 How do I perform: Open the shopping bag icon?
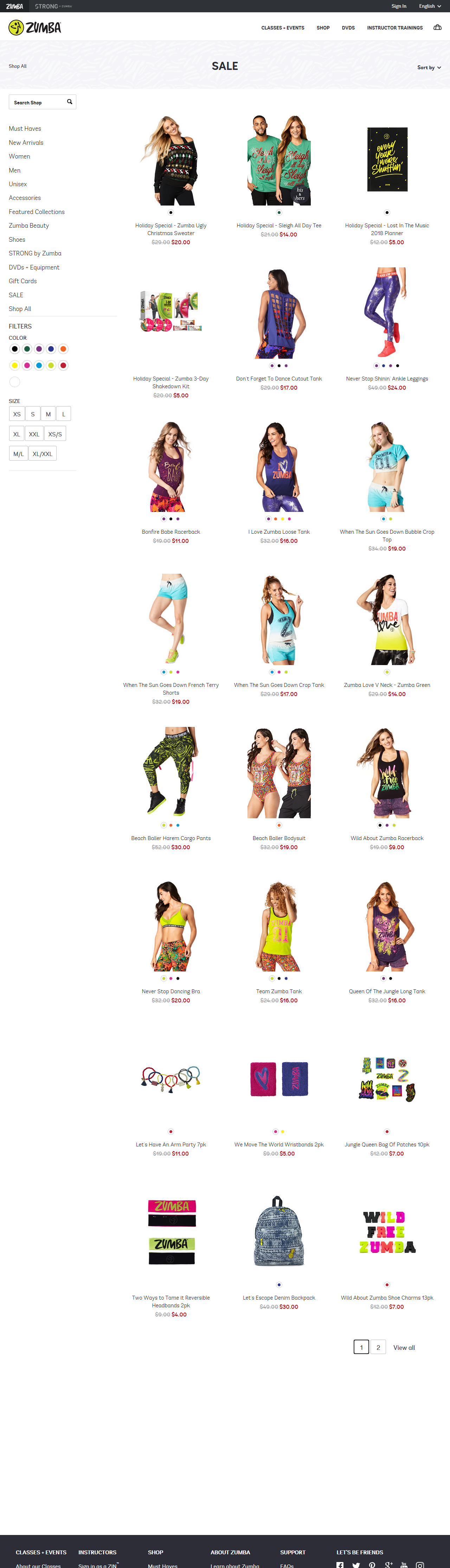pos(437,27)
